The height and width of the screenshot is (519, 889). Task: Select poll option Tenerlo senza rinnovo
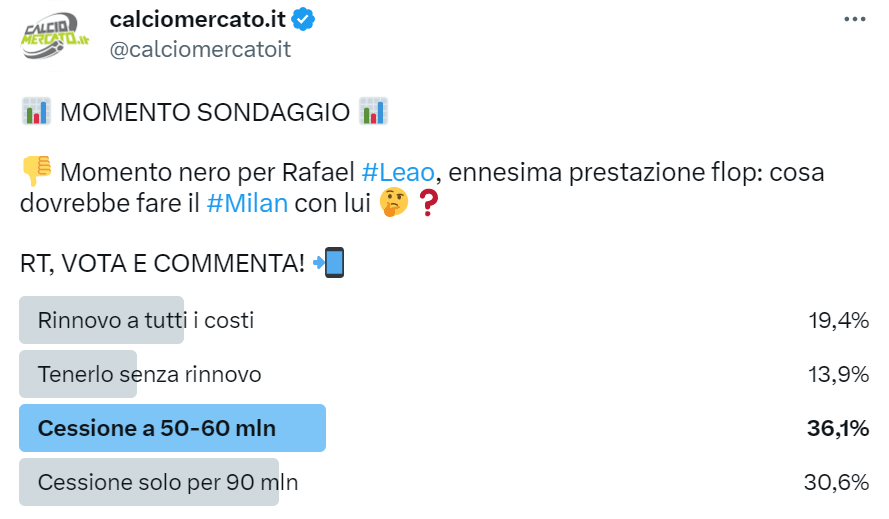150,374
